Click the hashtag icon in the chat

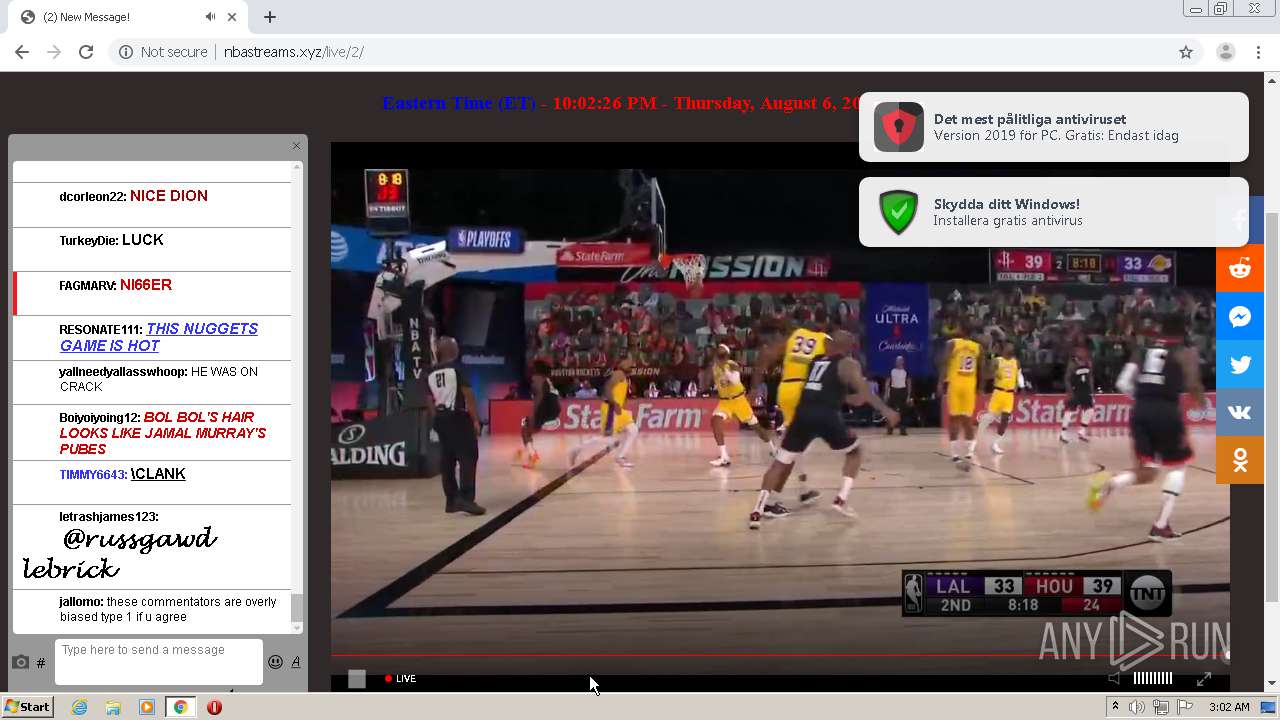(41, 663)
